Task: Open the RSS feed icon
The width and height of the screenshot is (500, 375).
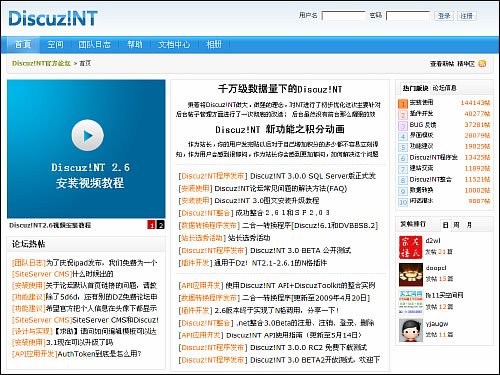Action: click(482, 63)
